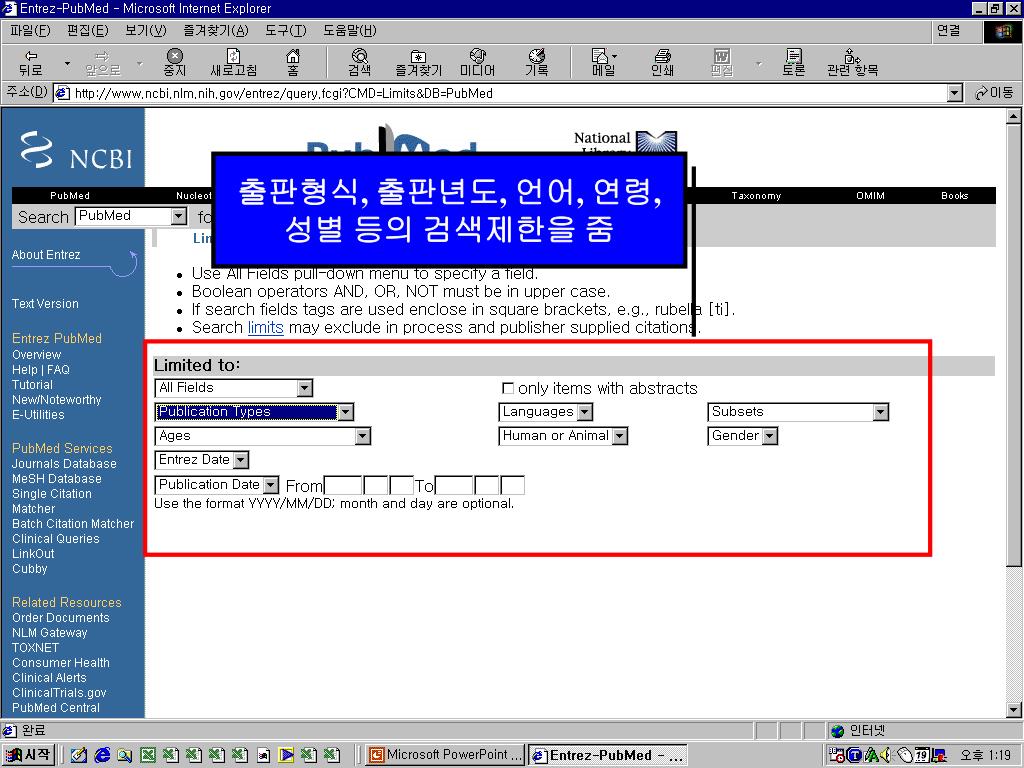This screenshot has height=768, width=1024.
Task: Select the OMIM tab in black bar
Action: [x=870, y=195]
